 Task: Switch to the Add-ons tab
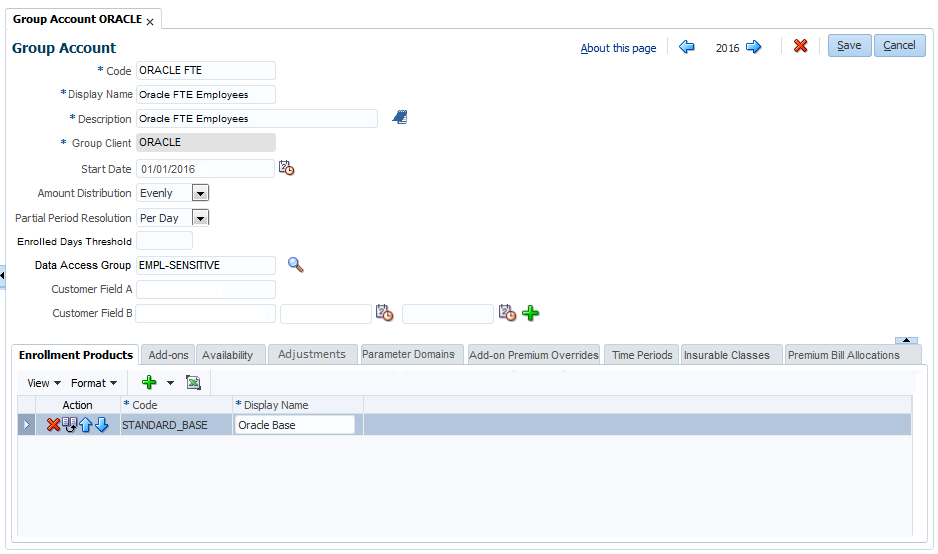point(168,355)
